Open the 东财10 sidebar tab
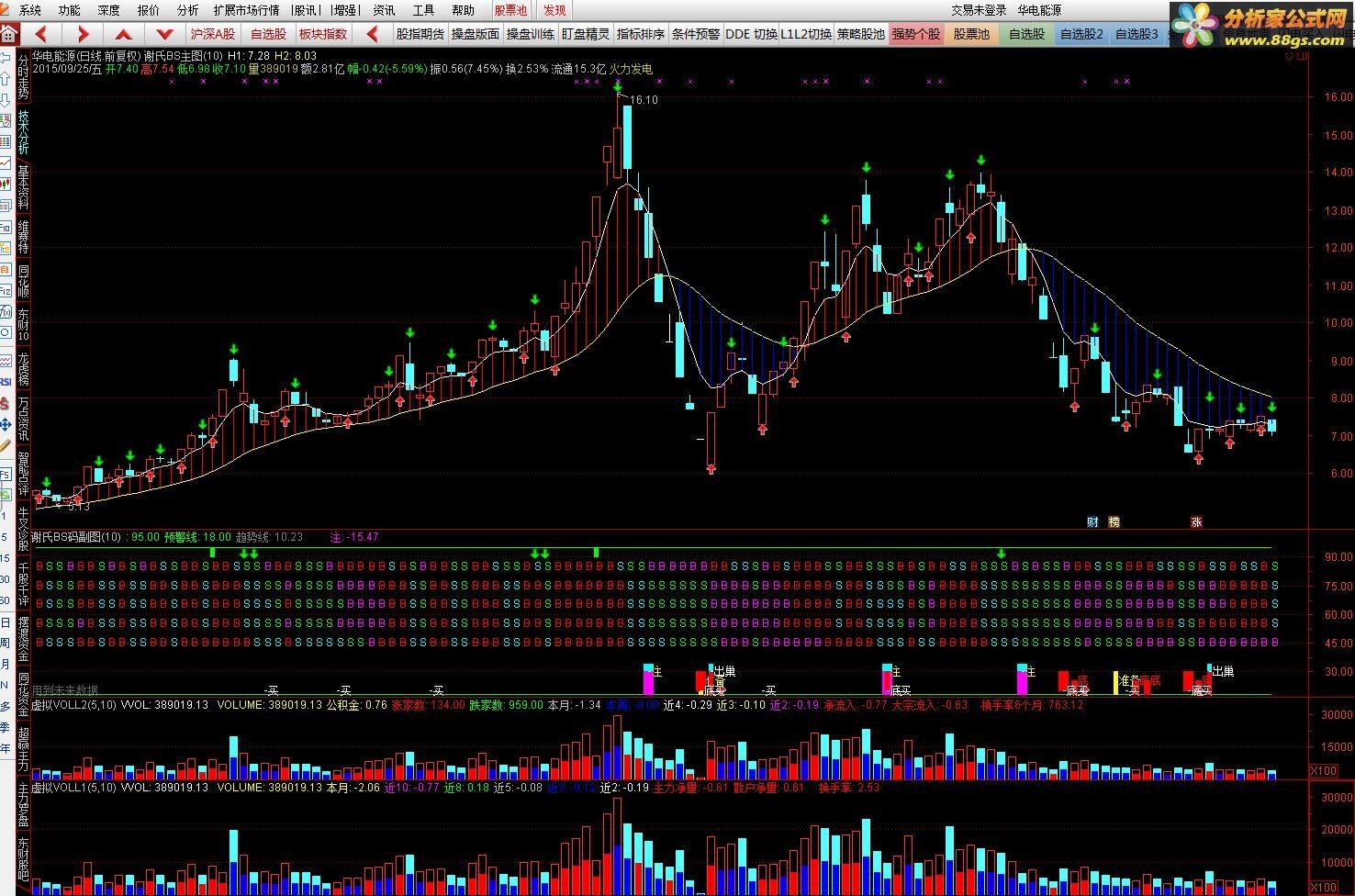The image size is (1355, 896). click(x=23, y=325)
